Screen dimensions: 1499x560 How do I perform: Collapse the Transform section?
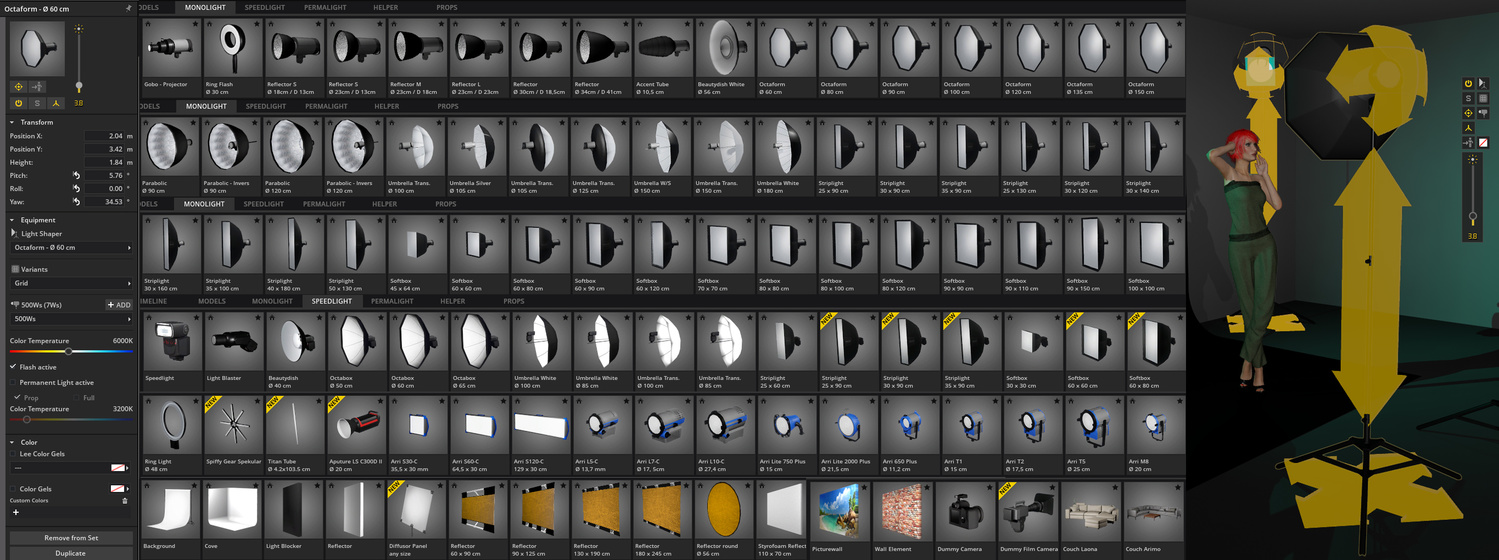(x=13, y=122)
